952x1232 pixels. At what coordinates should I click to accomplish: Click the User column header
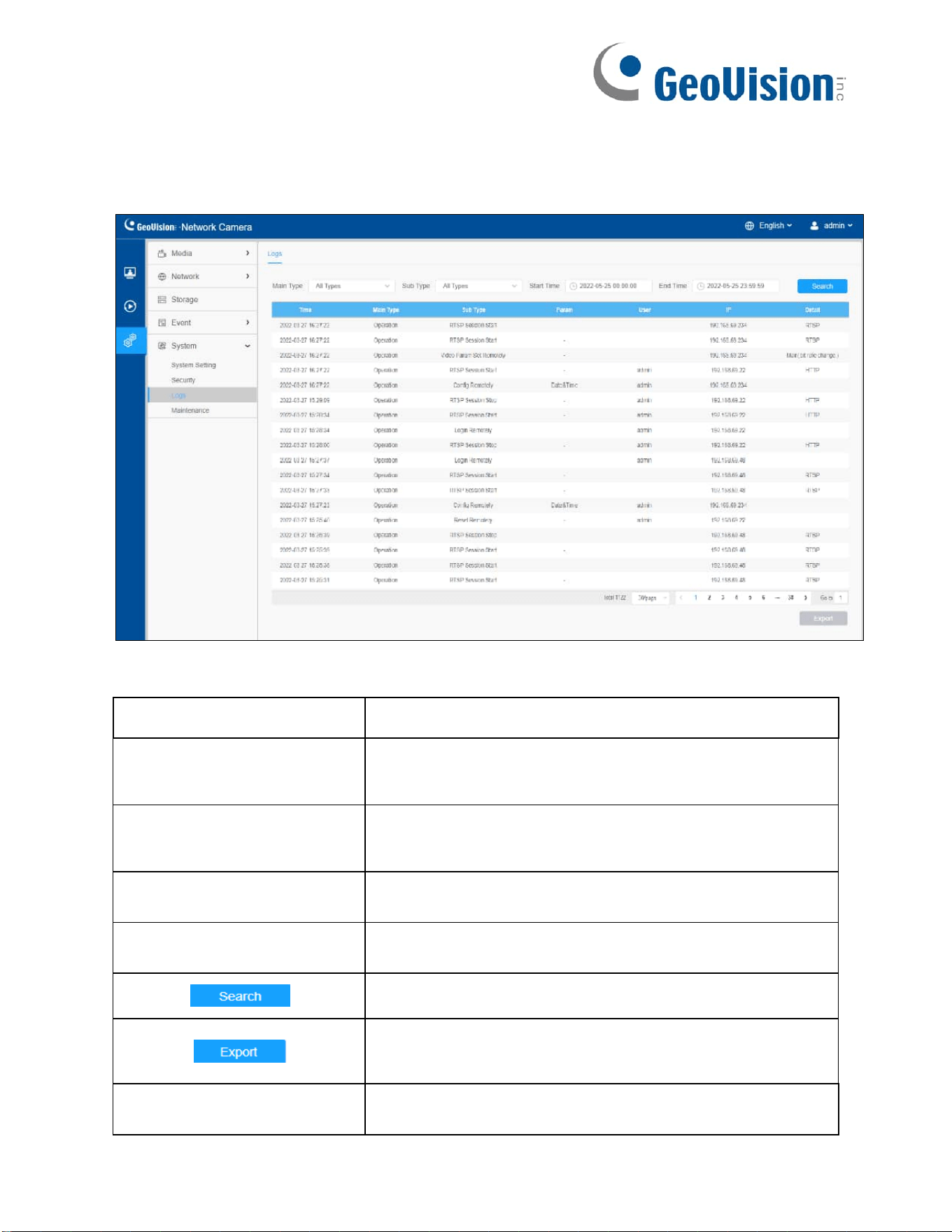pos(645,310)
